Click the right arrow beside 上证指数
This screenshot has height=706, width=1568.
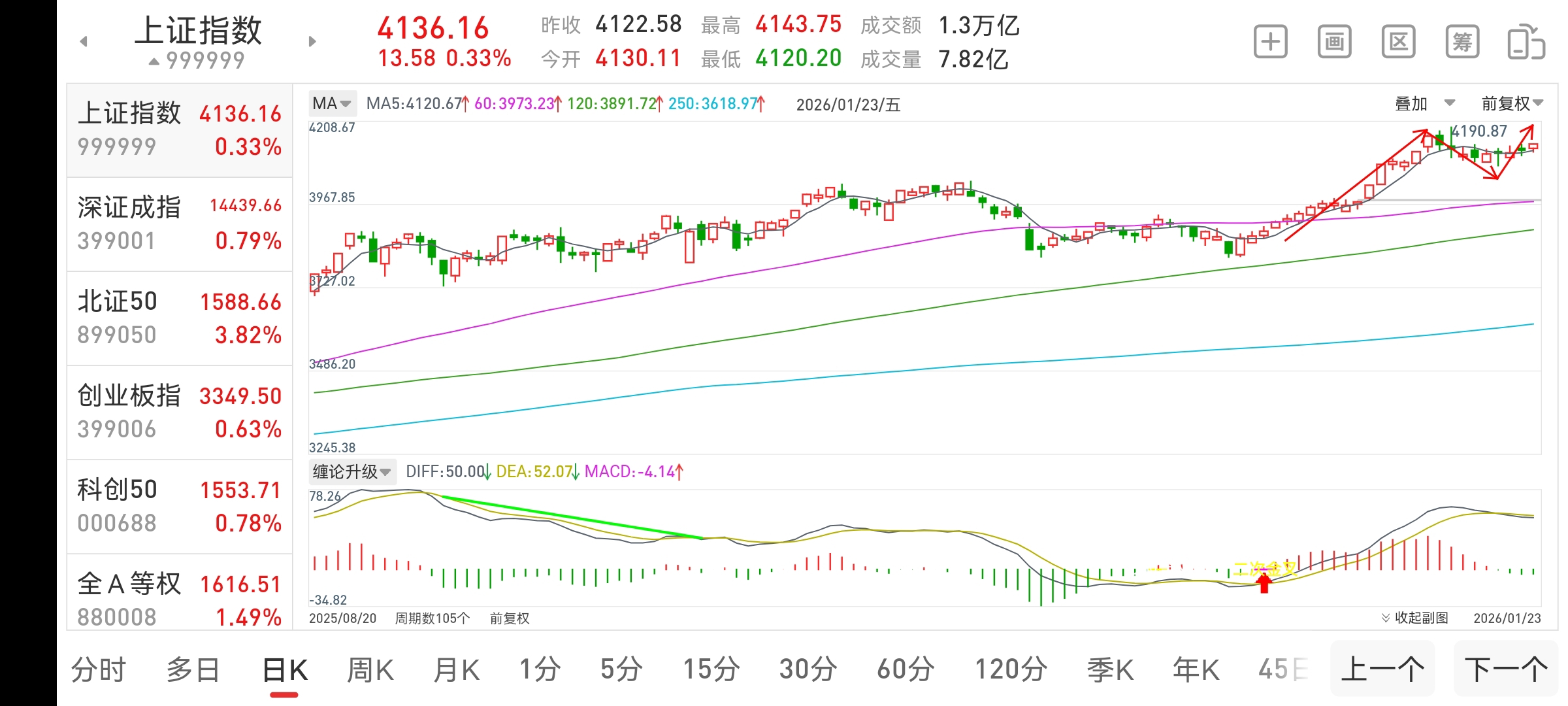[x=312, y=41]
